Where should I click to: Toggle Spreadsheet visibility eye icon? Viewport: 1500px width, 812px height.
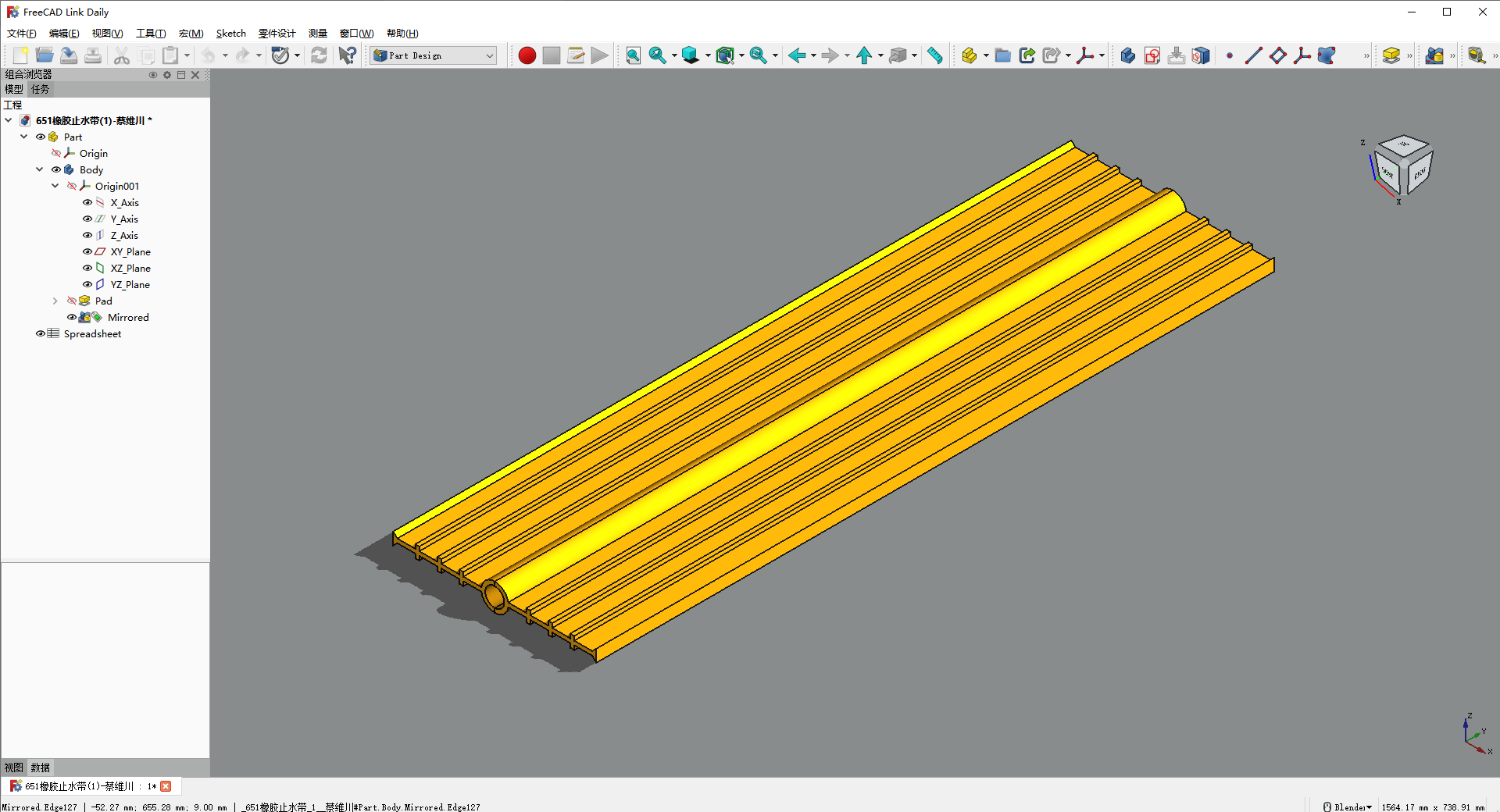41,333
